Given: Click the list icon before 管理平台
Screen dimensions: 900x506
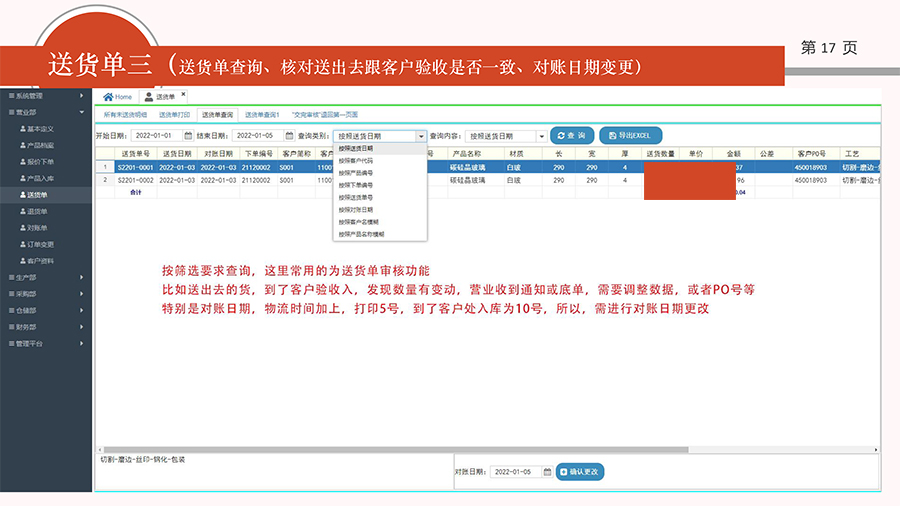Looking at the screenshot, I should tap(11, 344).
